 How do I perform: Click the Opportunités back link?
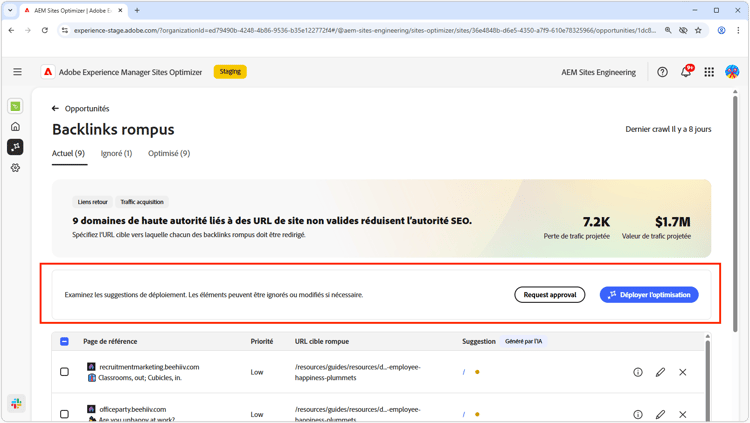coord(87,109)
